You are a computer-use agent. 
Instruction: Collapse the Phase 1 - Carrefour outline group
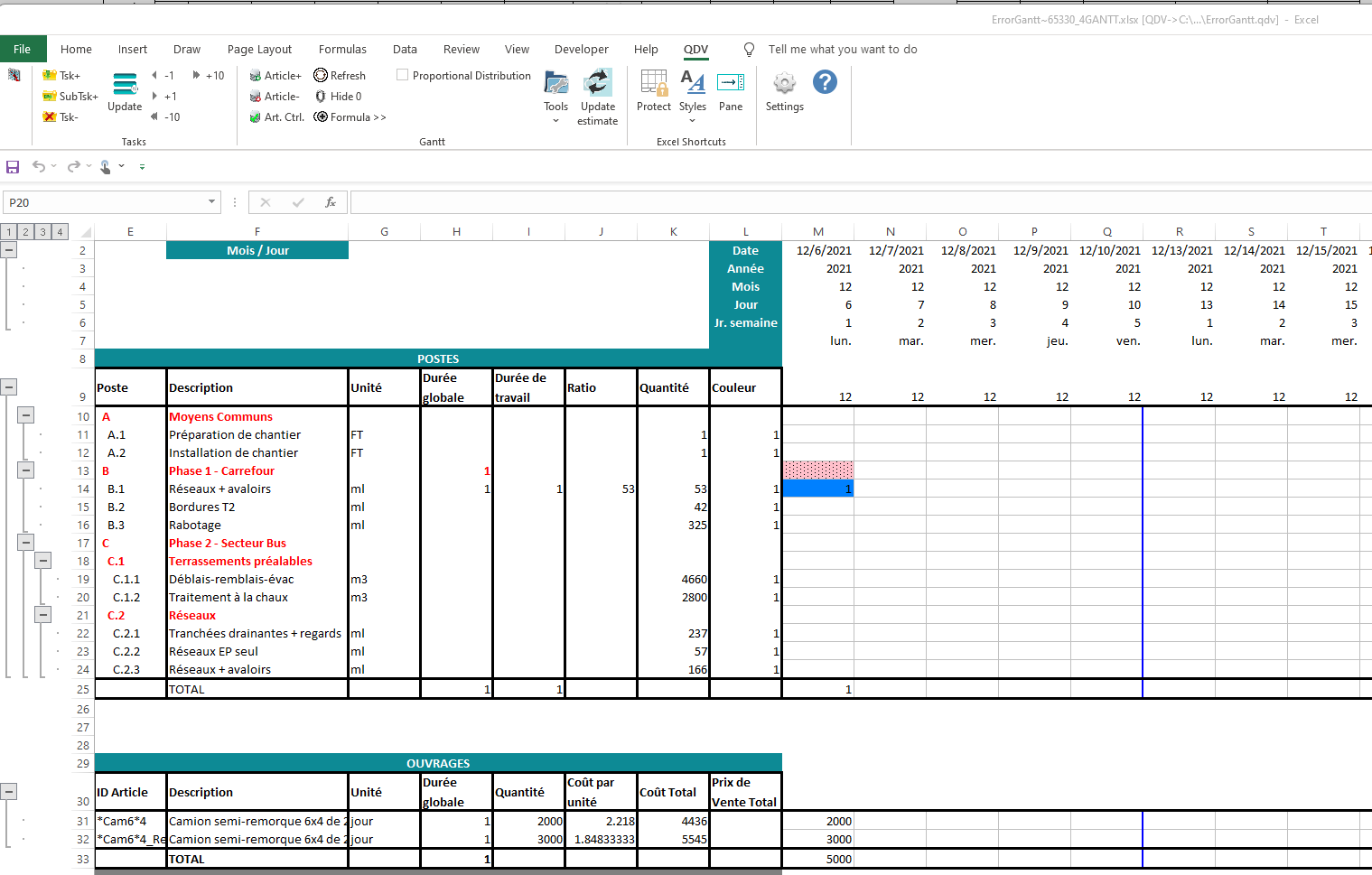click(26, 470)
